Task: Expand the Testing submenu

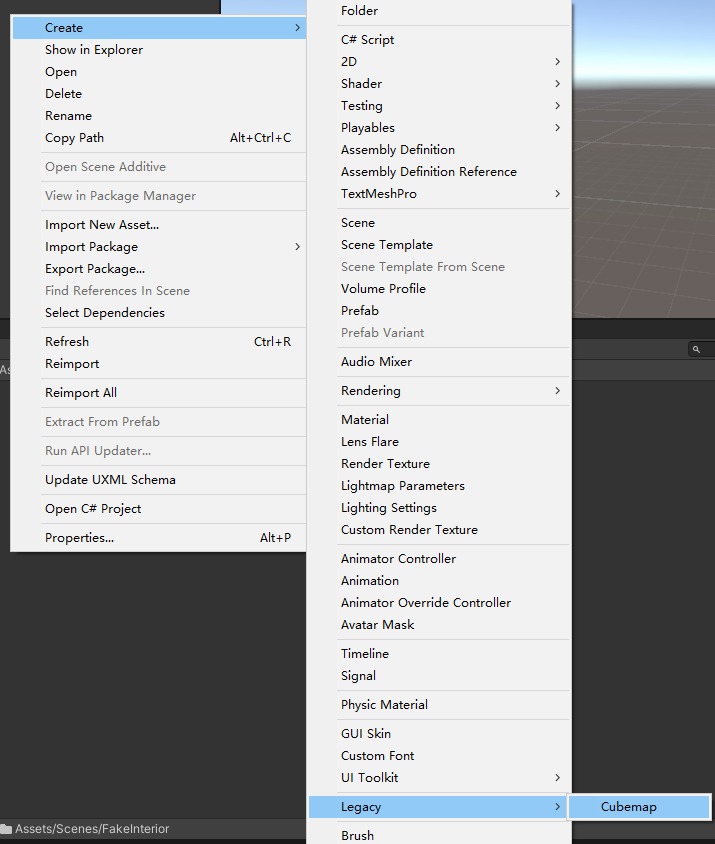Action: click(439, 106)
